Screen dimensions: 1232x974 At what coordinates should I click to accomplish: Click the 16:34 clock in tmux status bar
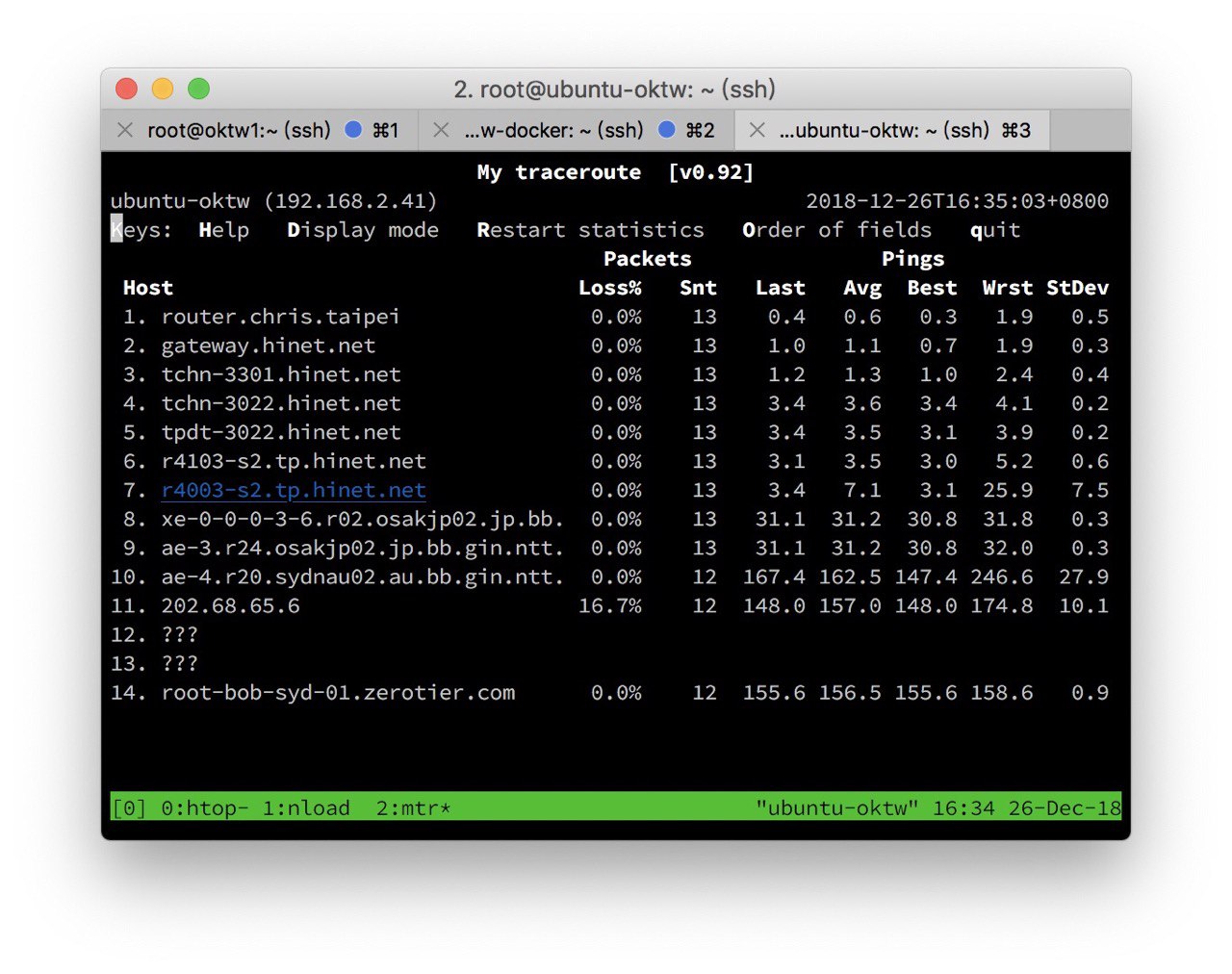click(x=963, y=808)
